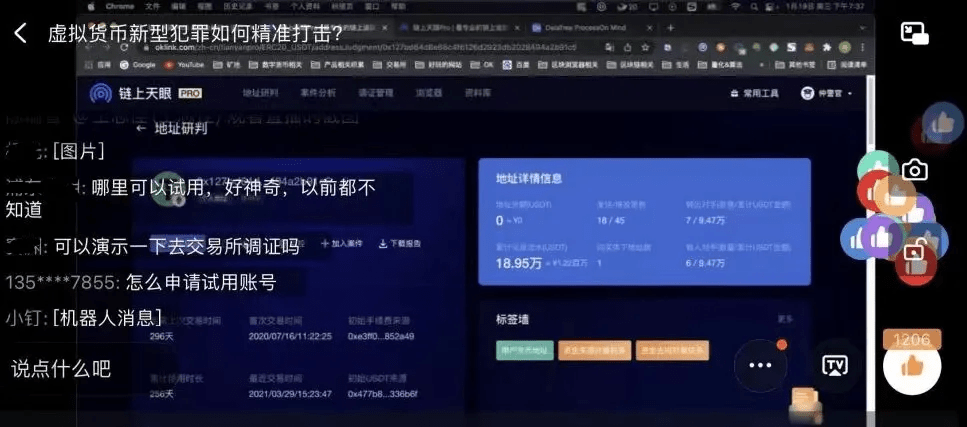Tap the thumbs-up like button

point(912,367)
